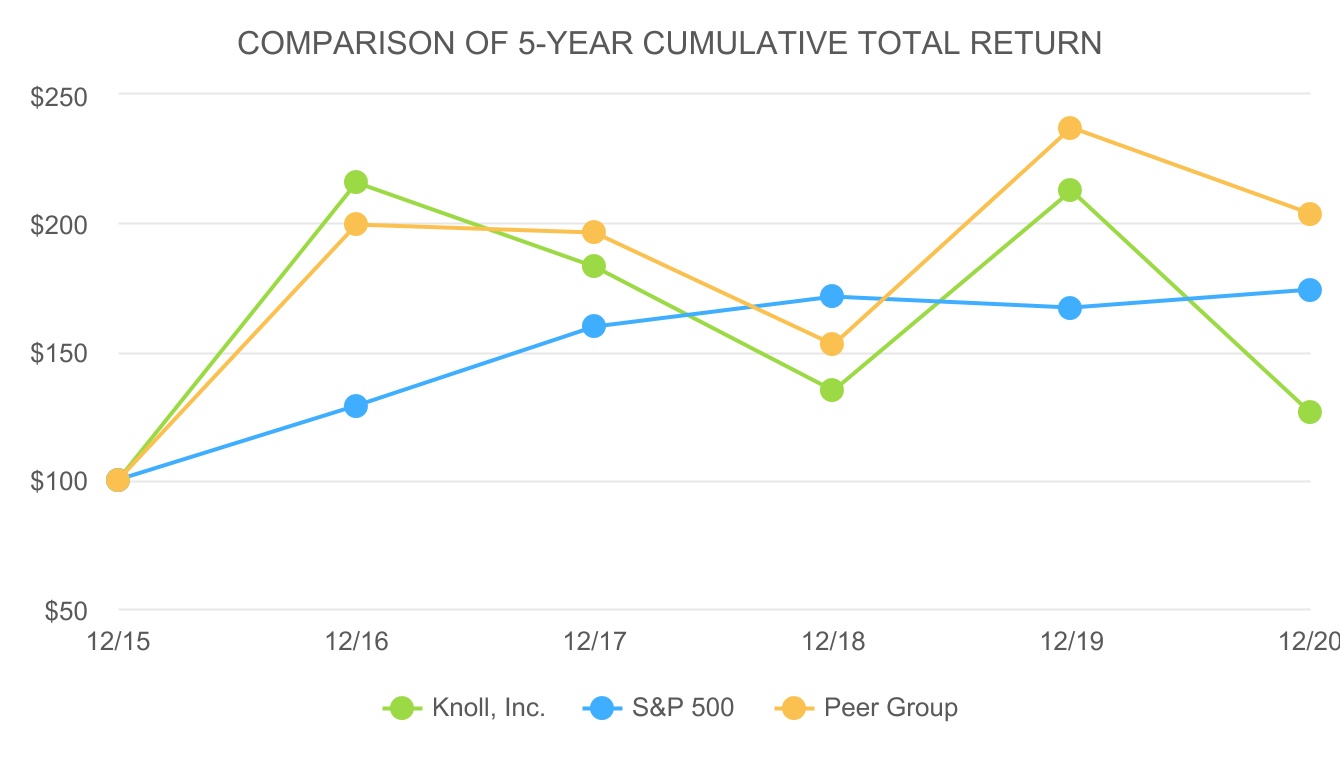Click the green Knoll, Inc. legend marker
The width and height of the screenshot is (1340, 760).
(404, 708)
